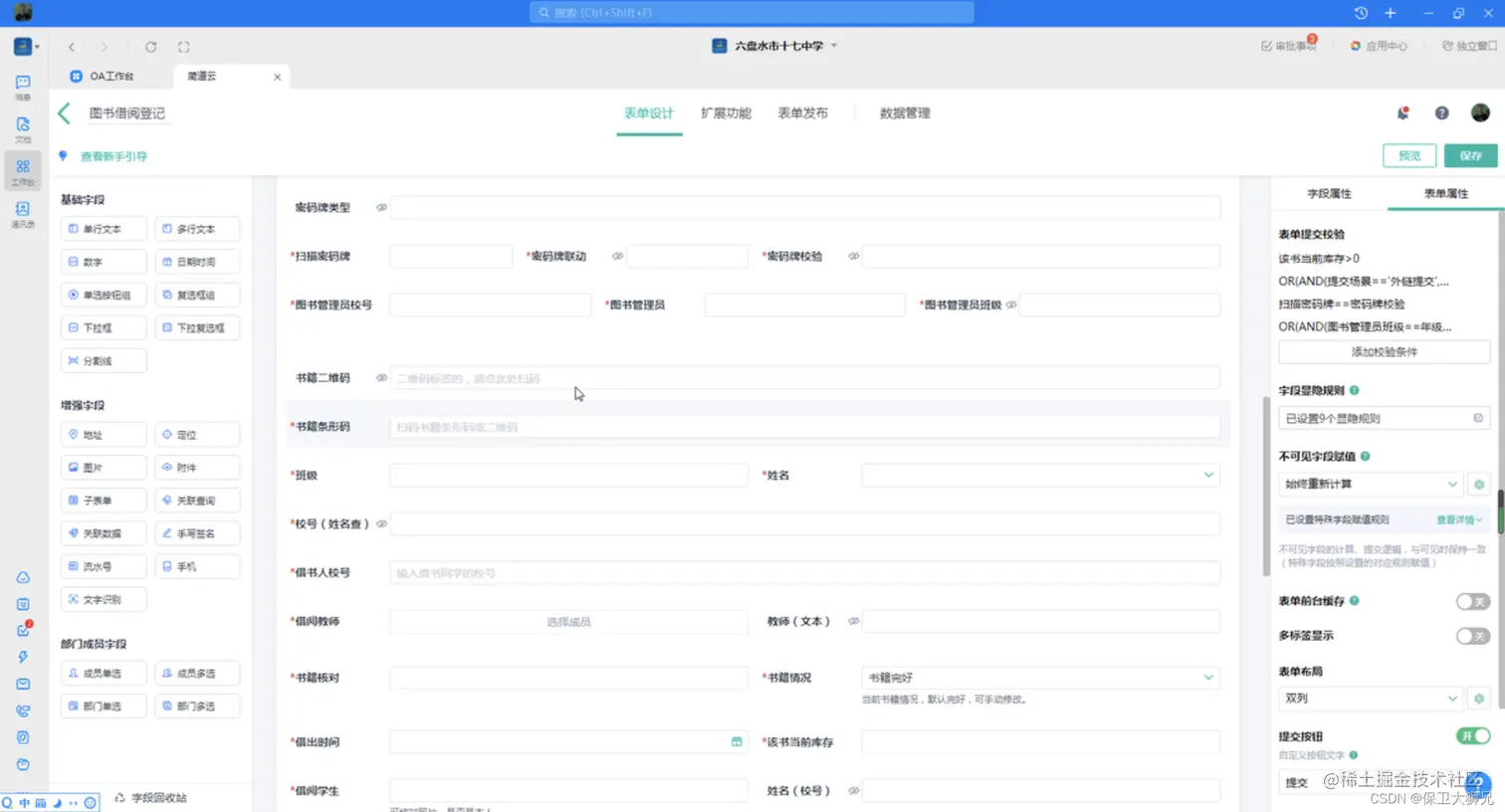Open the 通讯录 sidebar item
Viewport: 1505px width, 812px height.
[23, 214]
